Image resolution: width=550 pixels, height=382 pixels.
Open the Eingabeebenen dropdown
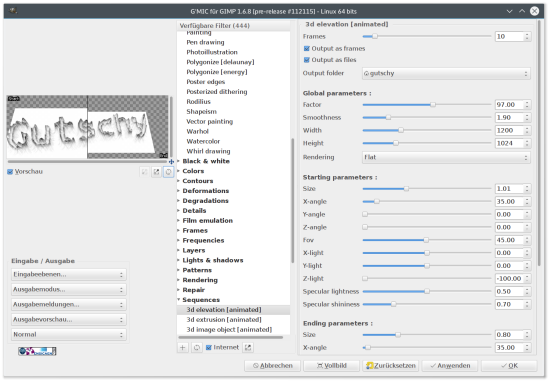point(69,275)
